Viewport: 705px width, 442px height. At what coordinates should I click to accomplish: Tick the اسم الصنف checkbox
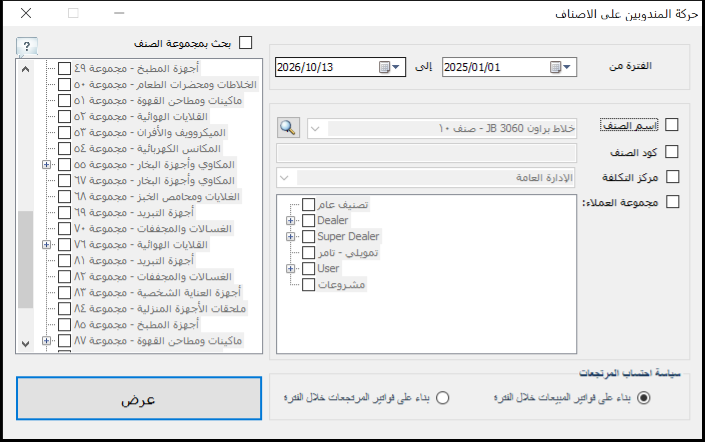671,125
